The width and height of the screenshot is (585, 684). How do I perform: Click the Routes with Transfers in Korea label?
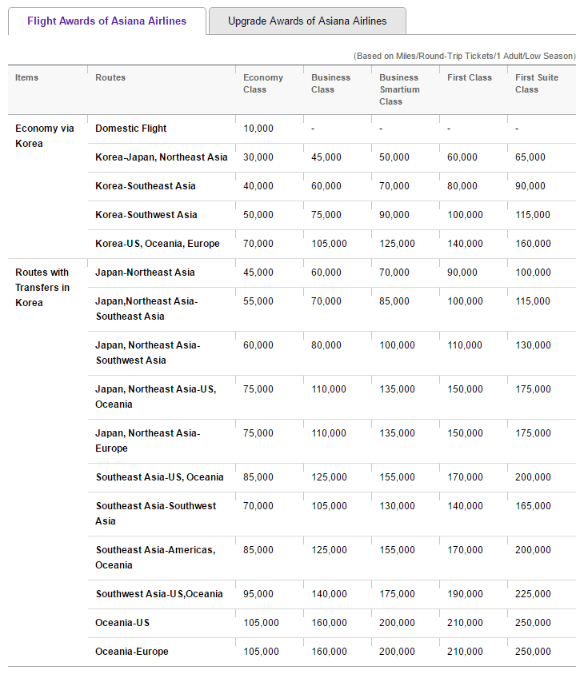[x=42, y=287]
